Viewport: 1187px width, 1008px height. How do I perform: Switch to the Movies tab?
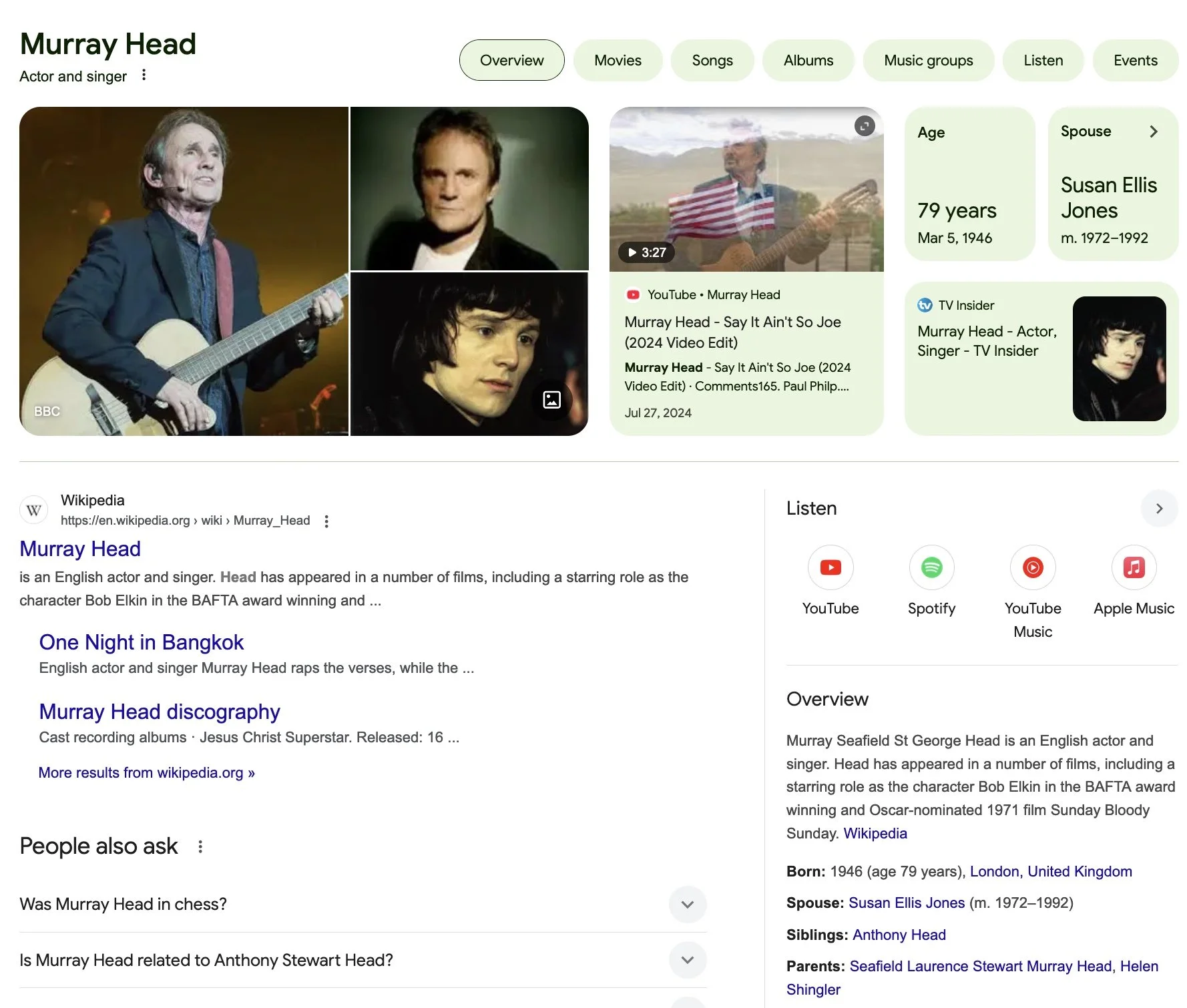click(618, 60)
